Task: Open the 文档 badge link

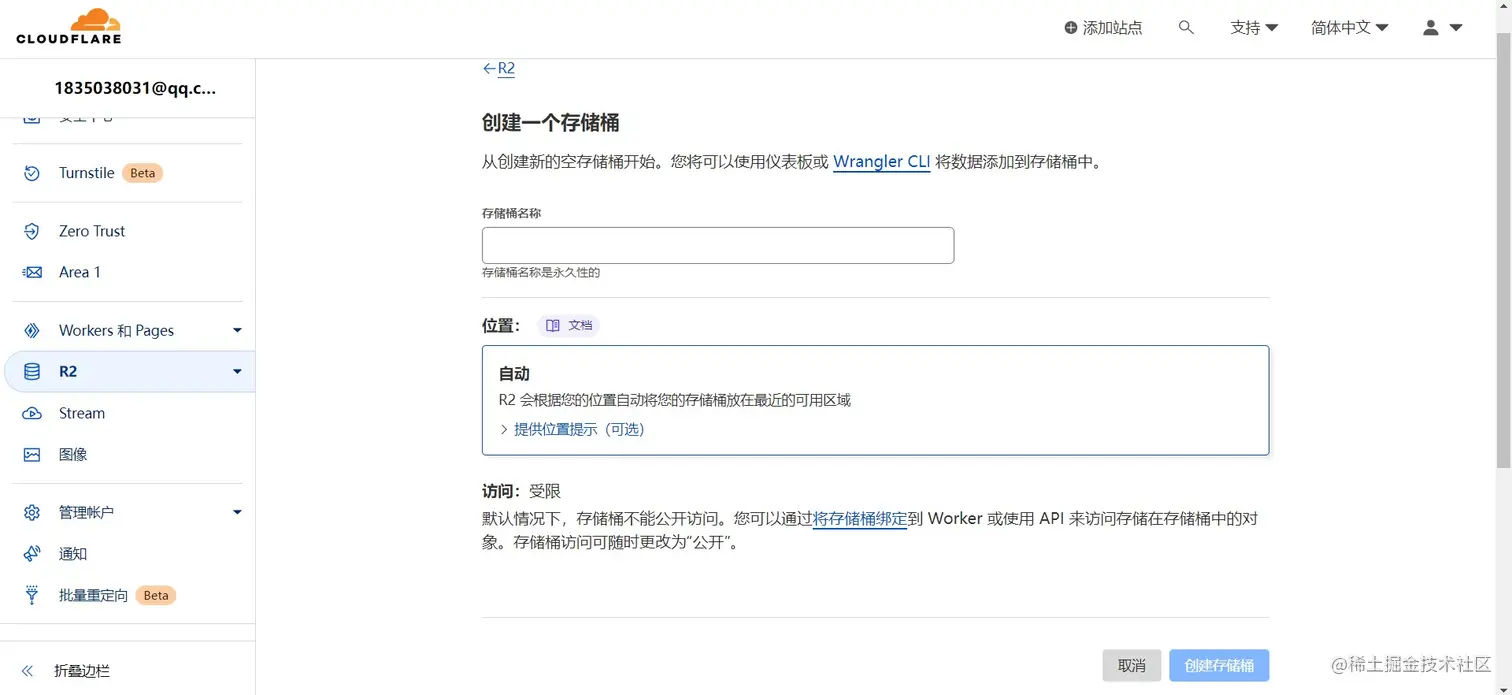Action: click(568, 325)
